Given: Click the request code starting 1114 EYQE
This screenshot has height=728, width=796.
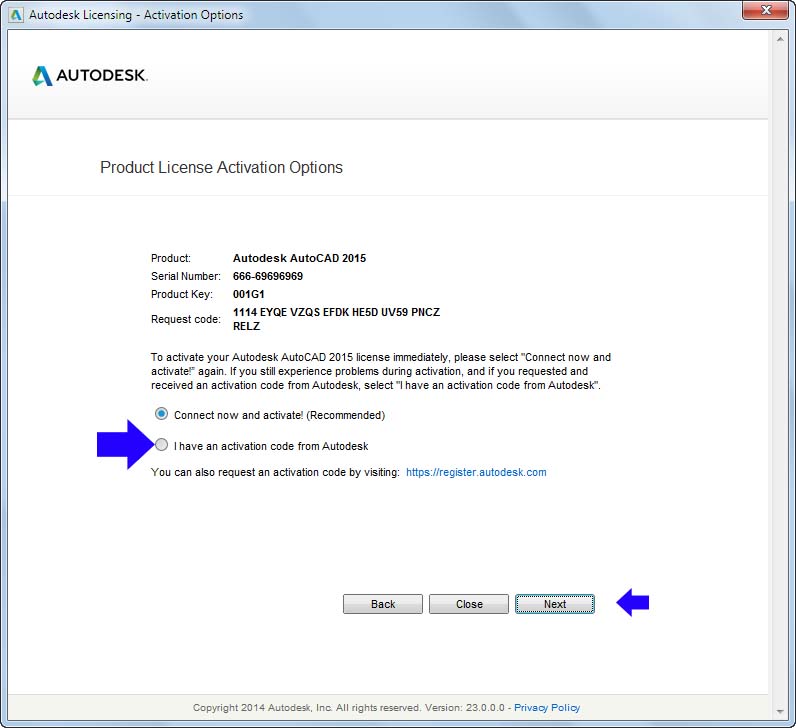Looking at the screenshot, I should tap(336, 319).
